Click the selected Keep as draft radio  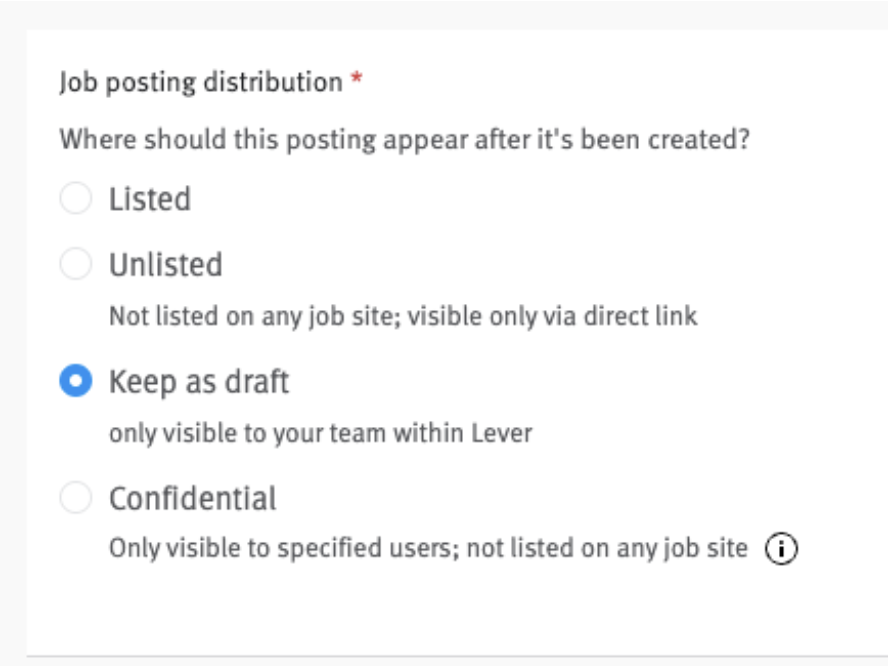tap(76, 381)
